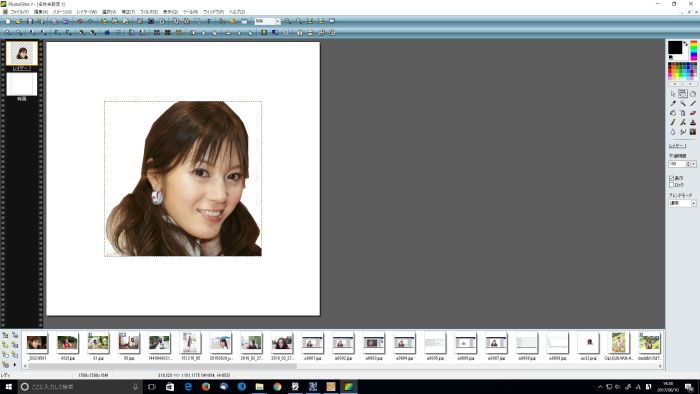Undo last action with red arrow icon
The width and height of the screenshot is (700, 394).
79,21
